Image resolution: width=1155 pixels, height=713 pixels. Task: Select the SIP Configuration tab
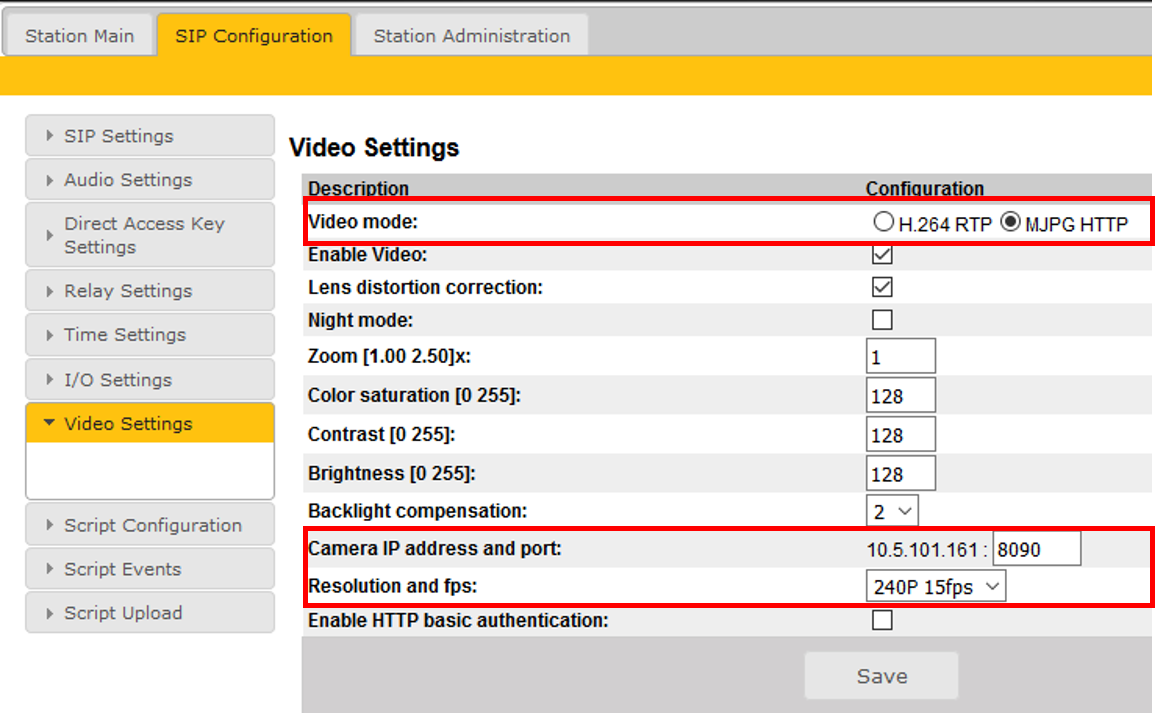tap(254, 36)
